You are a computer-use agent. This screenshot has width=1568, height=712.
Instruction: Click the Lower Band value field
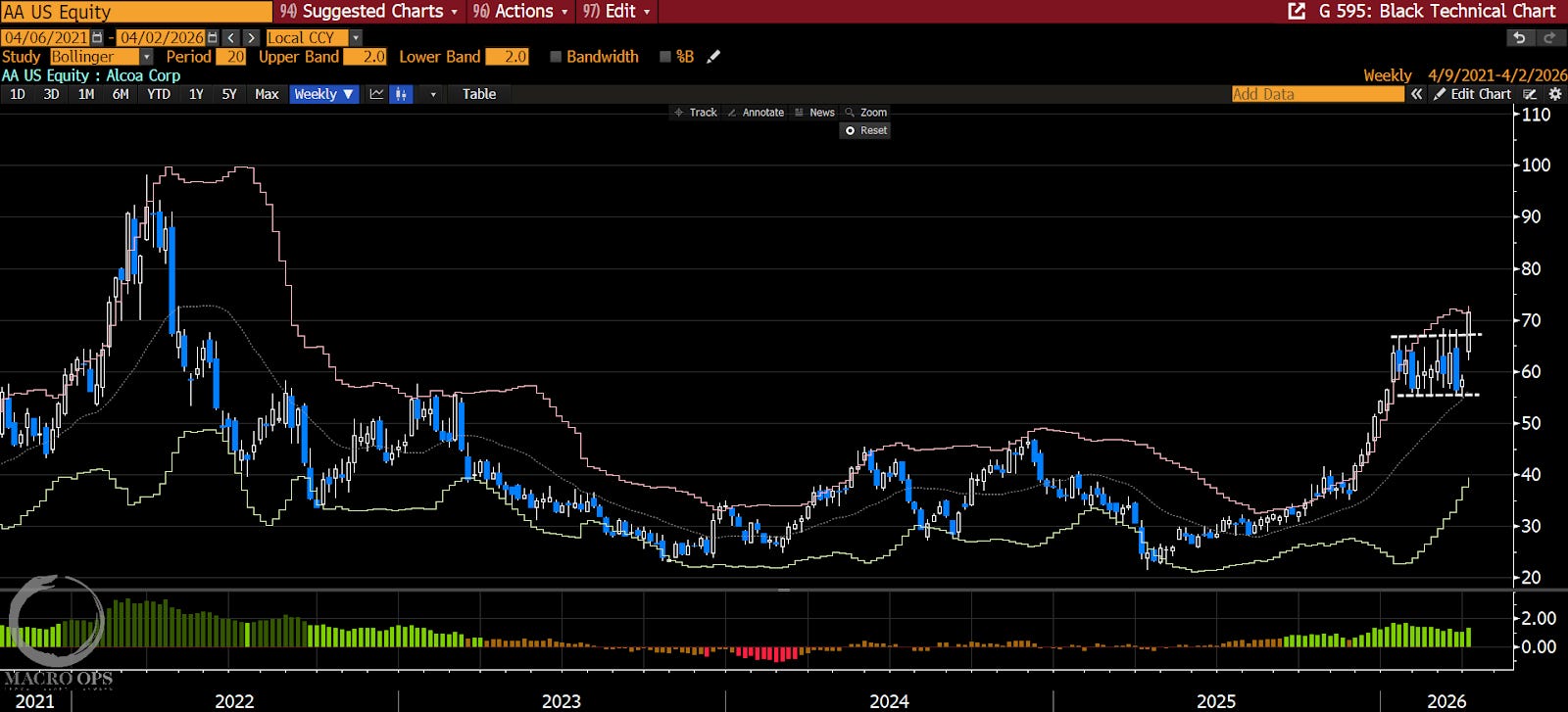(x=508, y=57)
